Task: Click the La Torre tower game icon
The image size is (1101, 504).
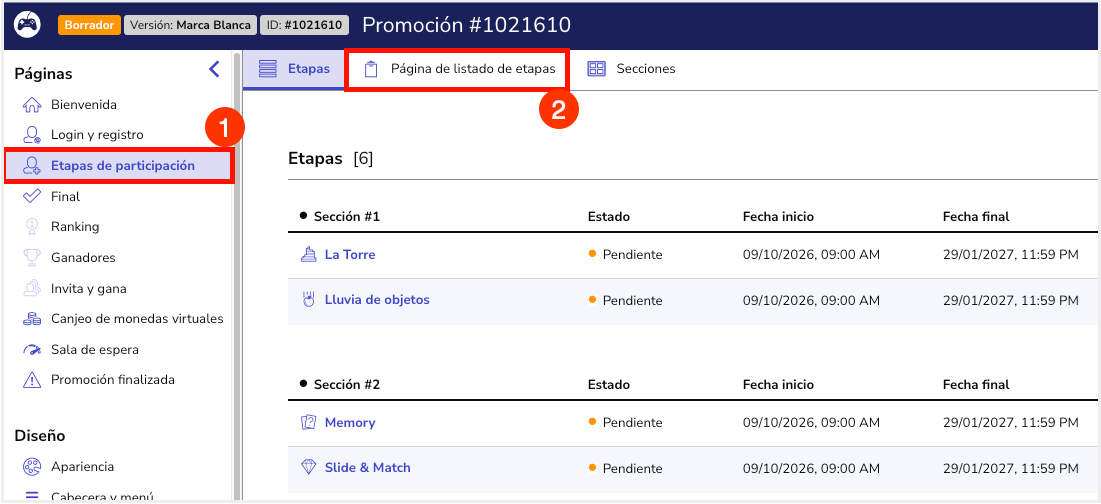Action: [x=308, y=255]
